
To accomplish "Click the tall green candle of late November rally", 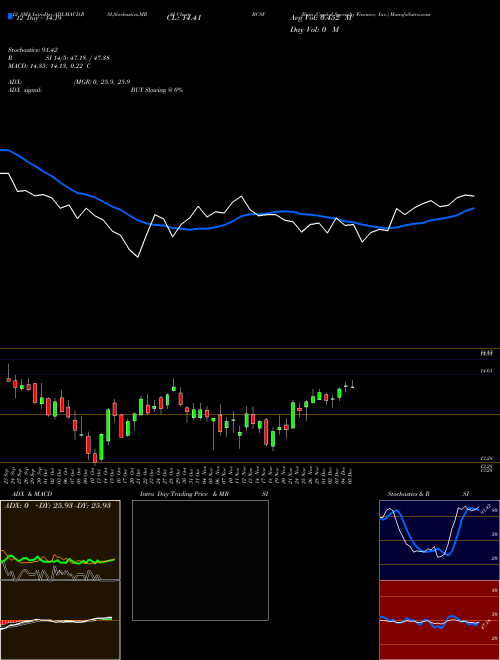I will pos(293,415).
